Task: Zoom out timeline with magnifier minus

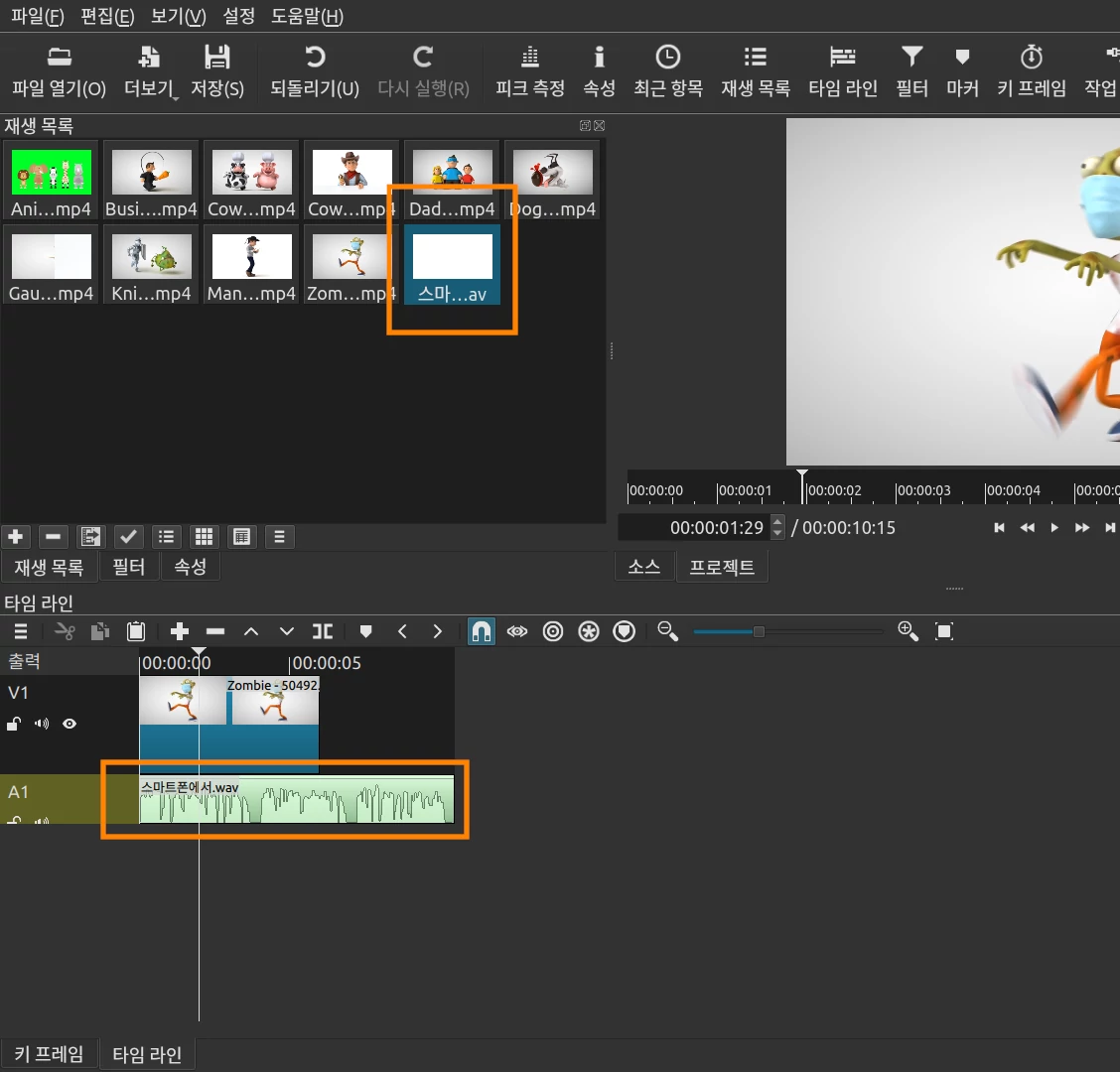Action: point(668,631)
